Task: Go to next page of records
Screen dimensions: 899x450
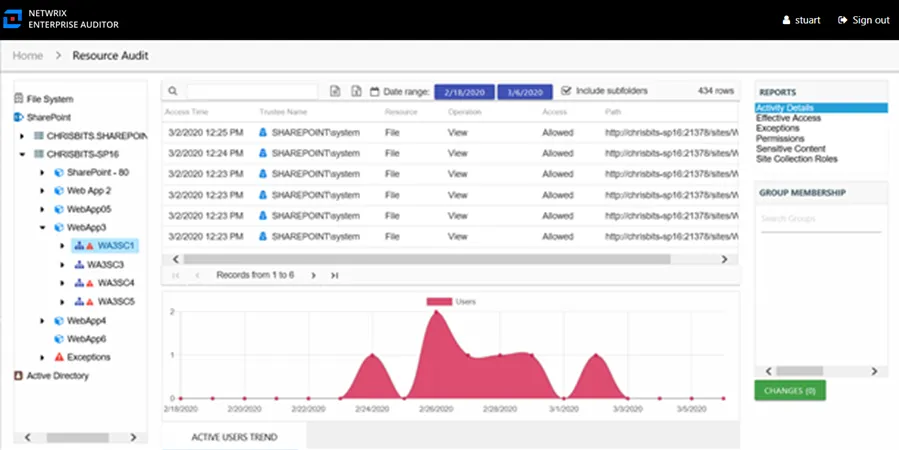Action: point(314,276)
